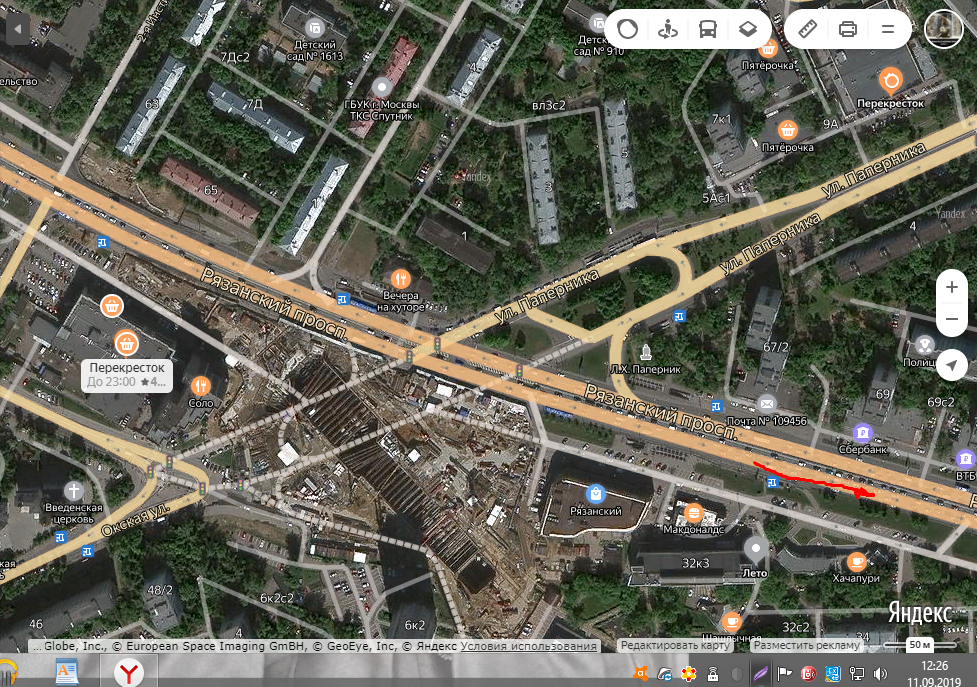Open traffic view with the circle icon
This screenshot has height=687, width=977.
click(x=627, y=29)
